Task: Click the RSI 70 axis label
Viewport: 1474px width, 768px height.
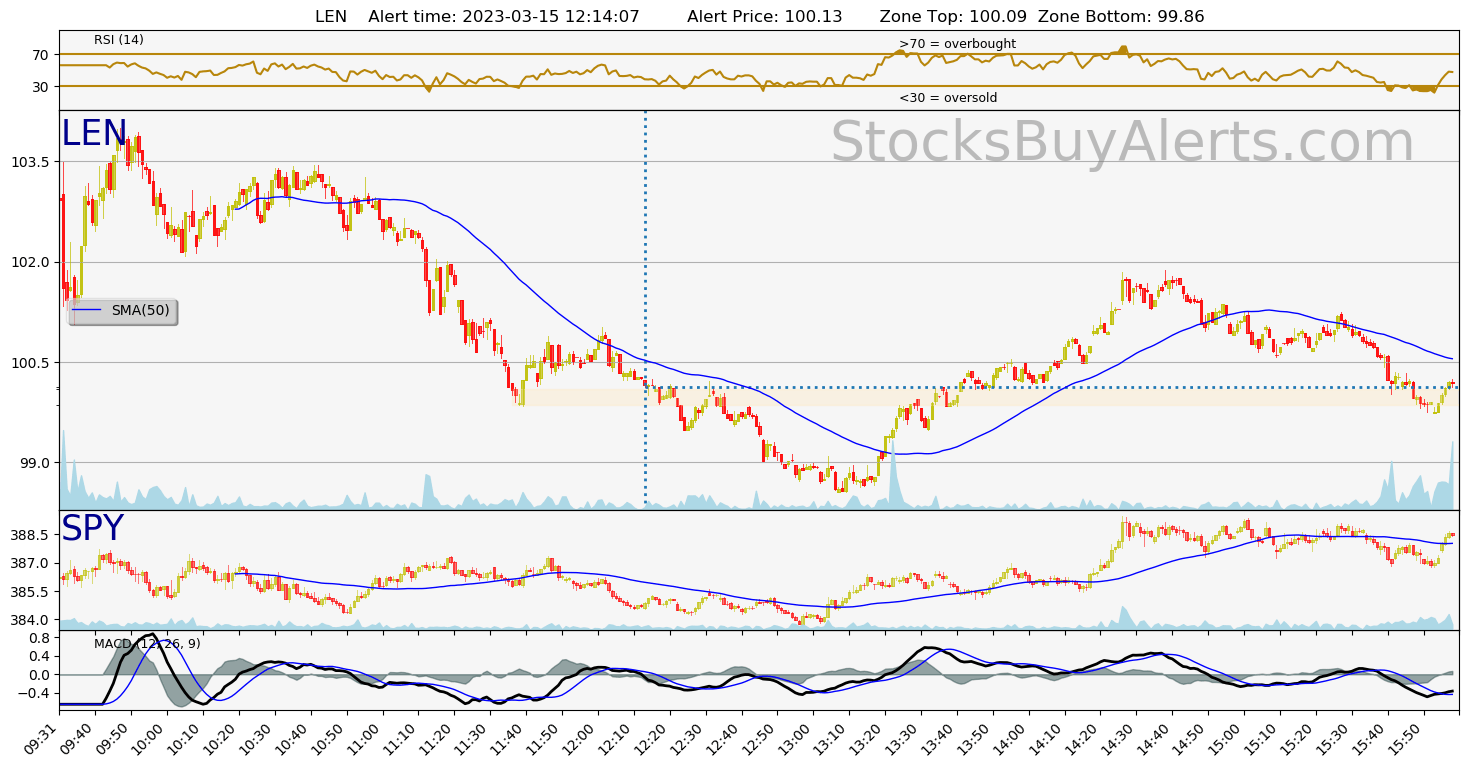Action: click(40, 54)
